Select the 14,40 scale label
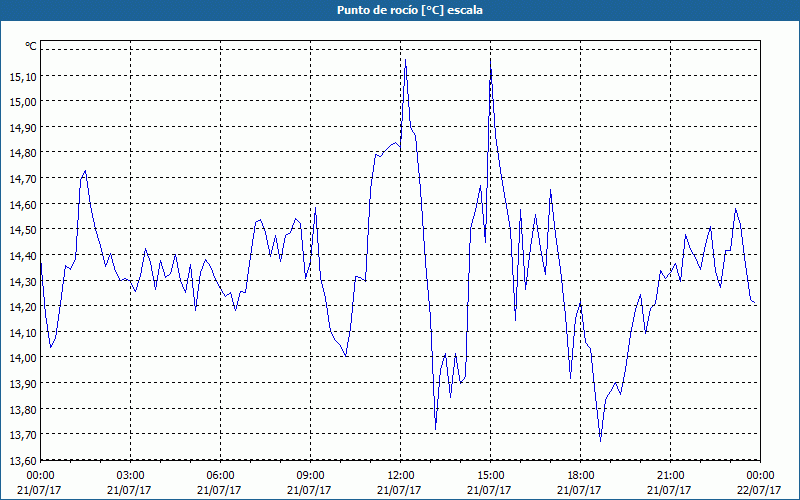 coord(23,256)
